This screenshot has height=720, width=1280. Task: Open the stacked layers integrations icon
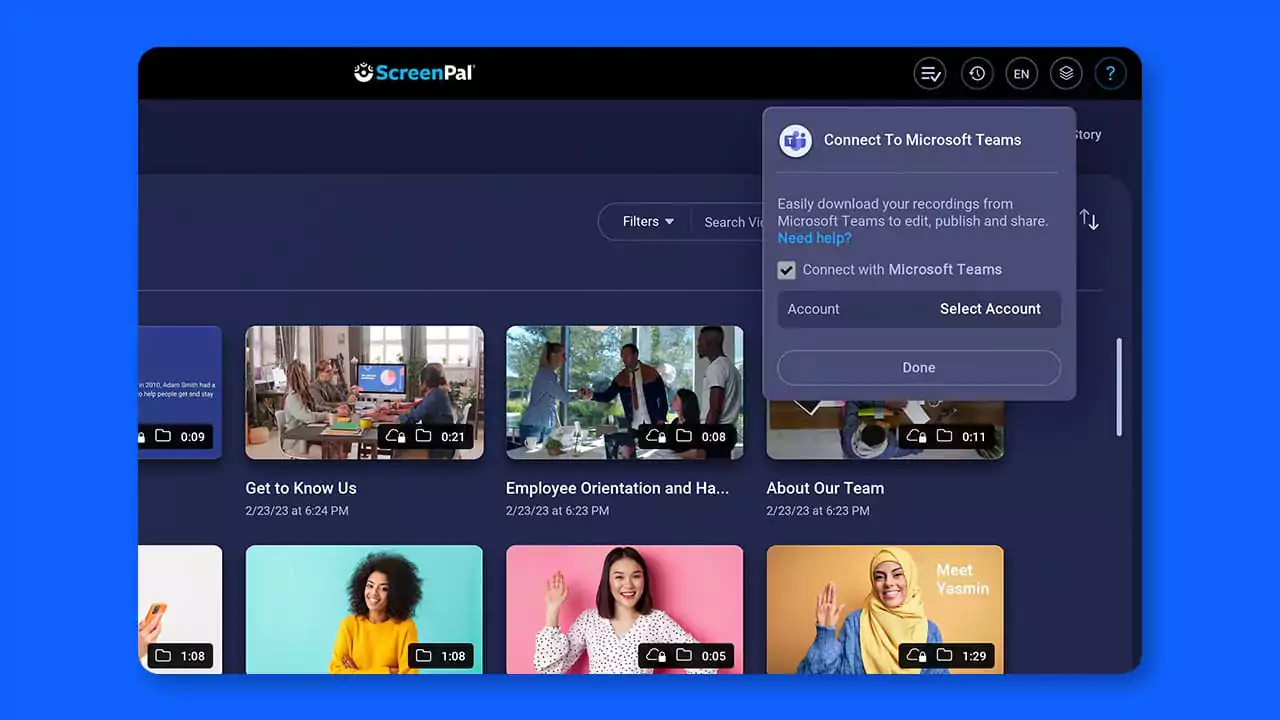[1066, 73]
